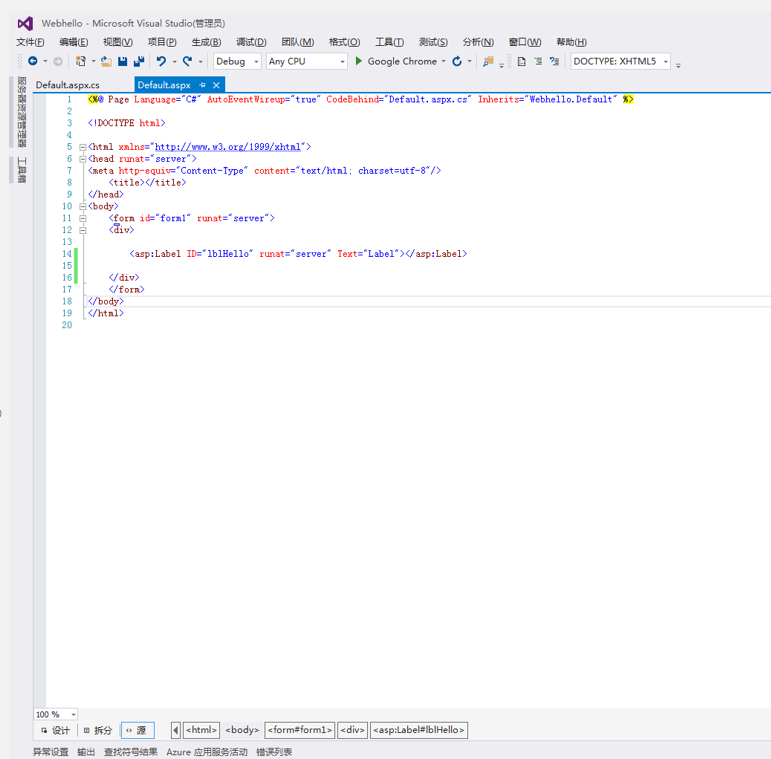
Task: Pin the active Default.aspx tab
Action: [203, 85]
